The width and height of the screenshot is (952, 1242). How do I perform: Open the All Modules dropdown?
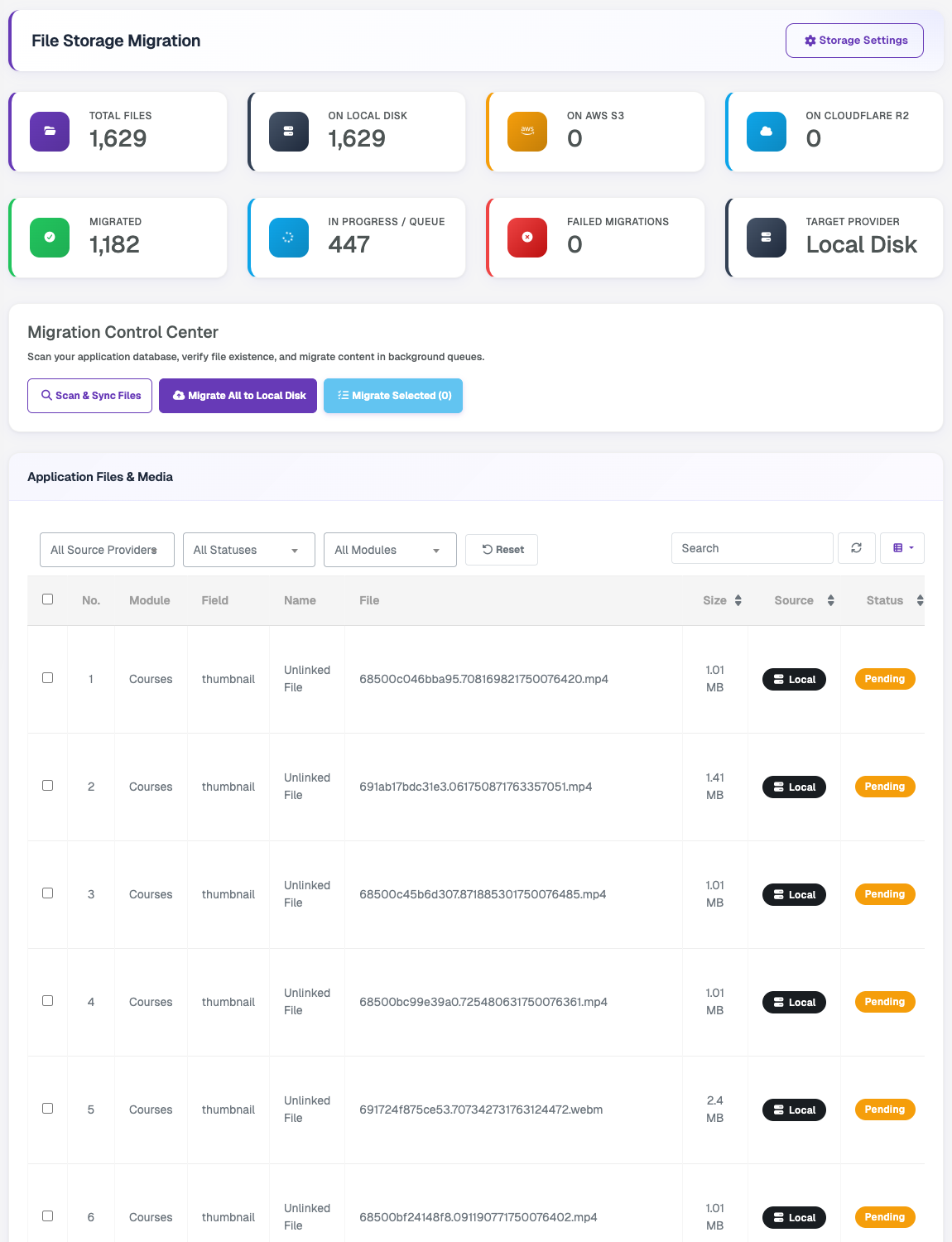tap(390, 550)
